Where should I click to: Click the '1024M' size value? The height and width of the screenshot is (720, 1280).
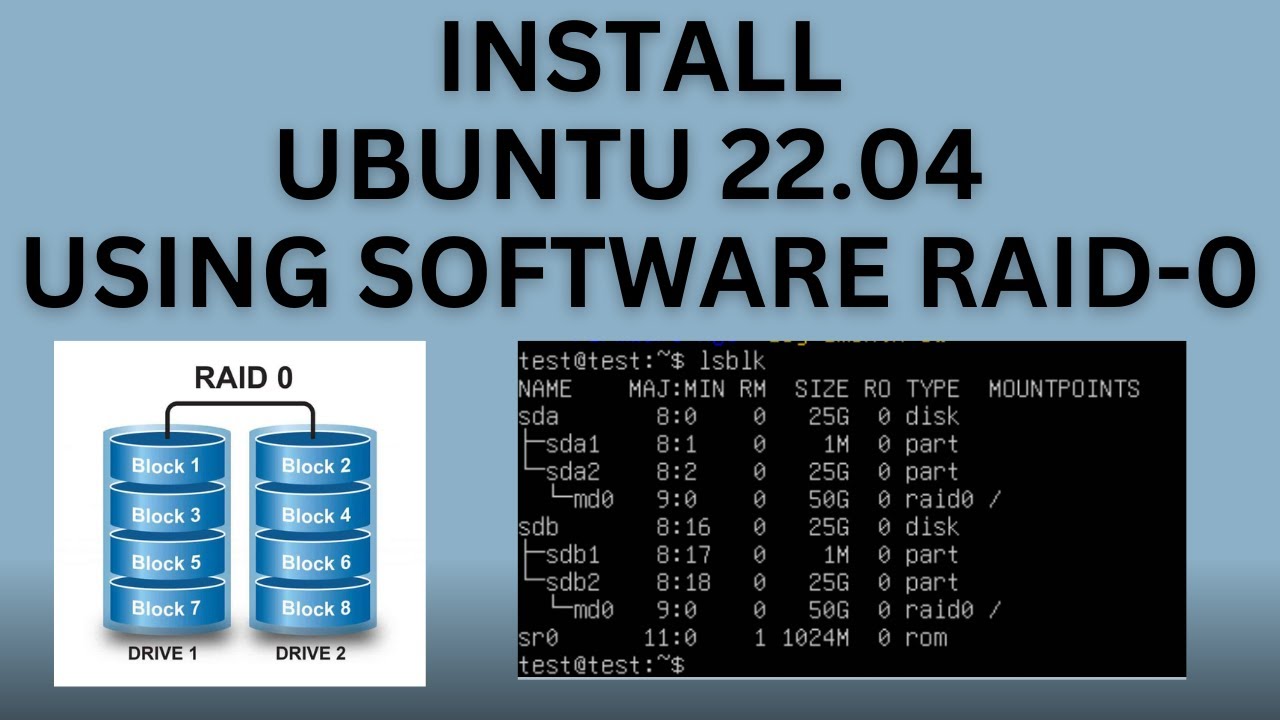tap(814, 638)
